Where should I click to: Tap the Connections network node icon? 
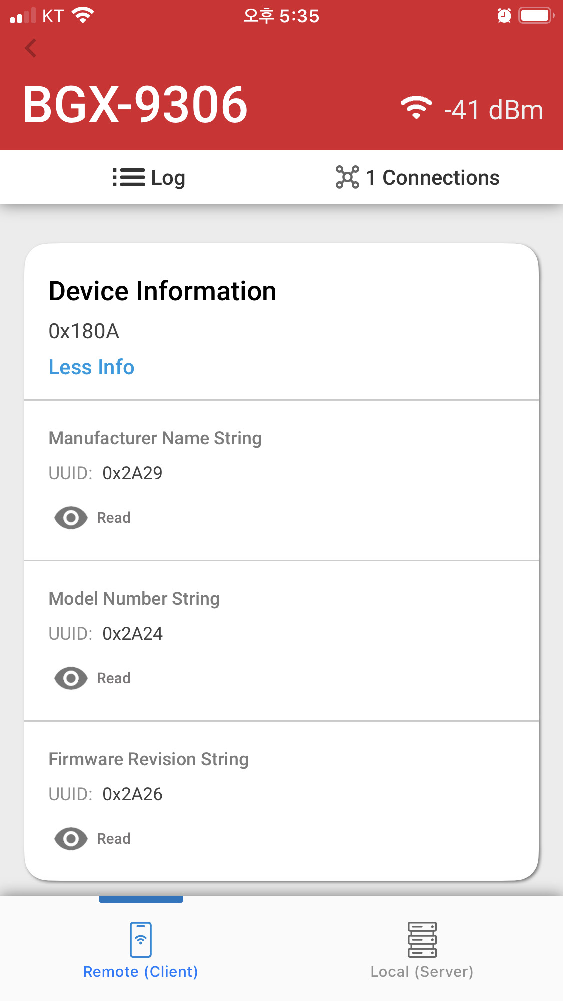(x=347, y=177)
